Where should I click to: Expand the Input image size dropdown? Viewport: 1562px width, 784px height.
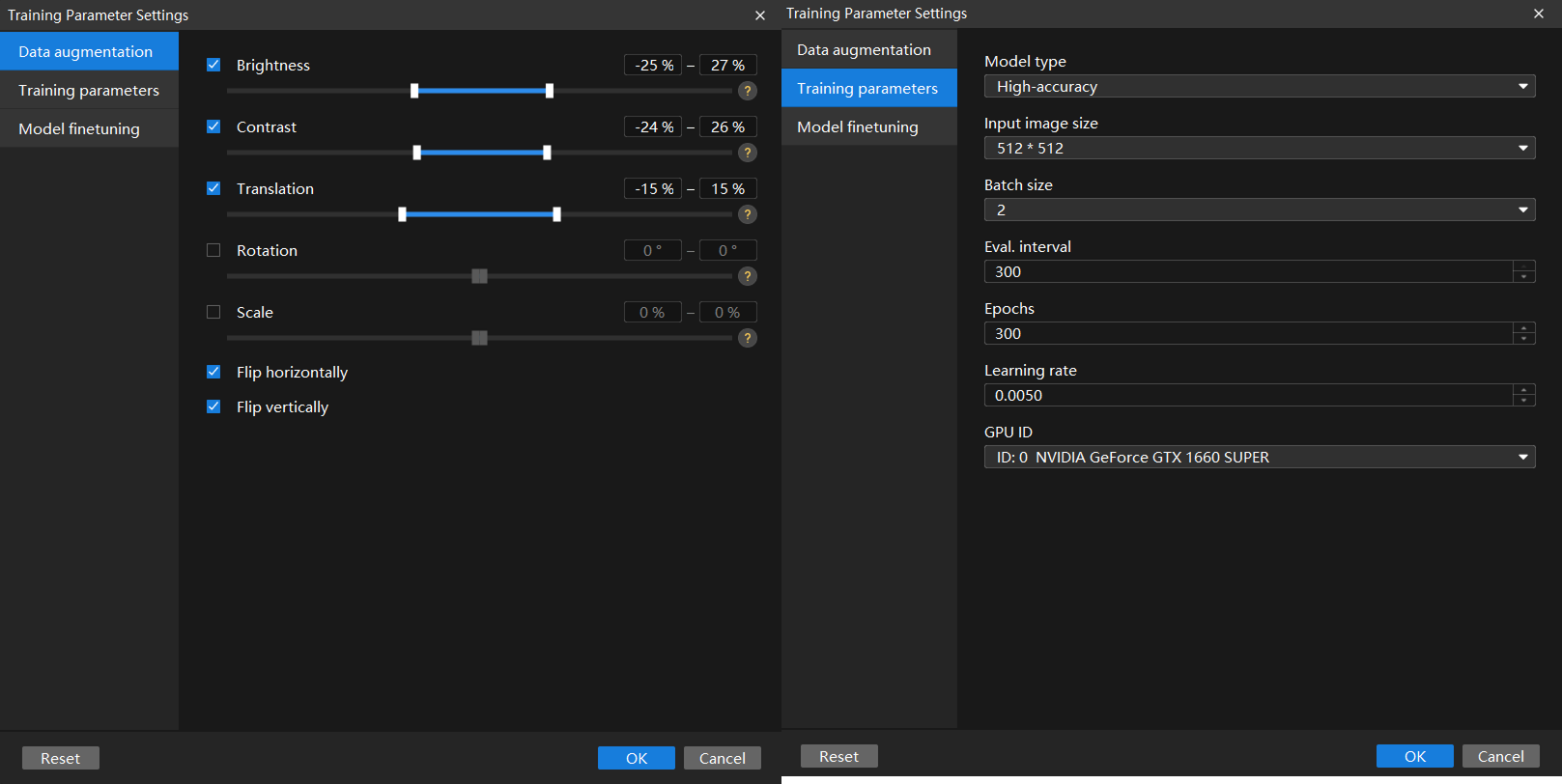click(x=1260, y=148)
